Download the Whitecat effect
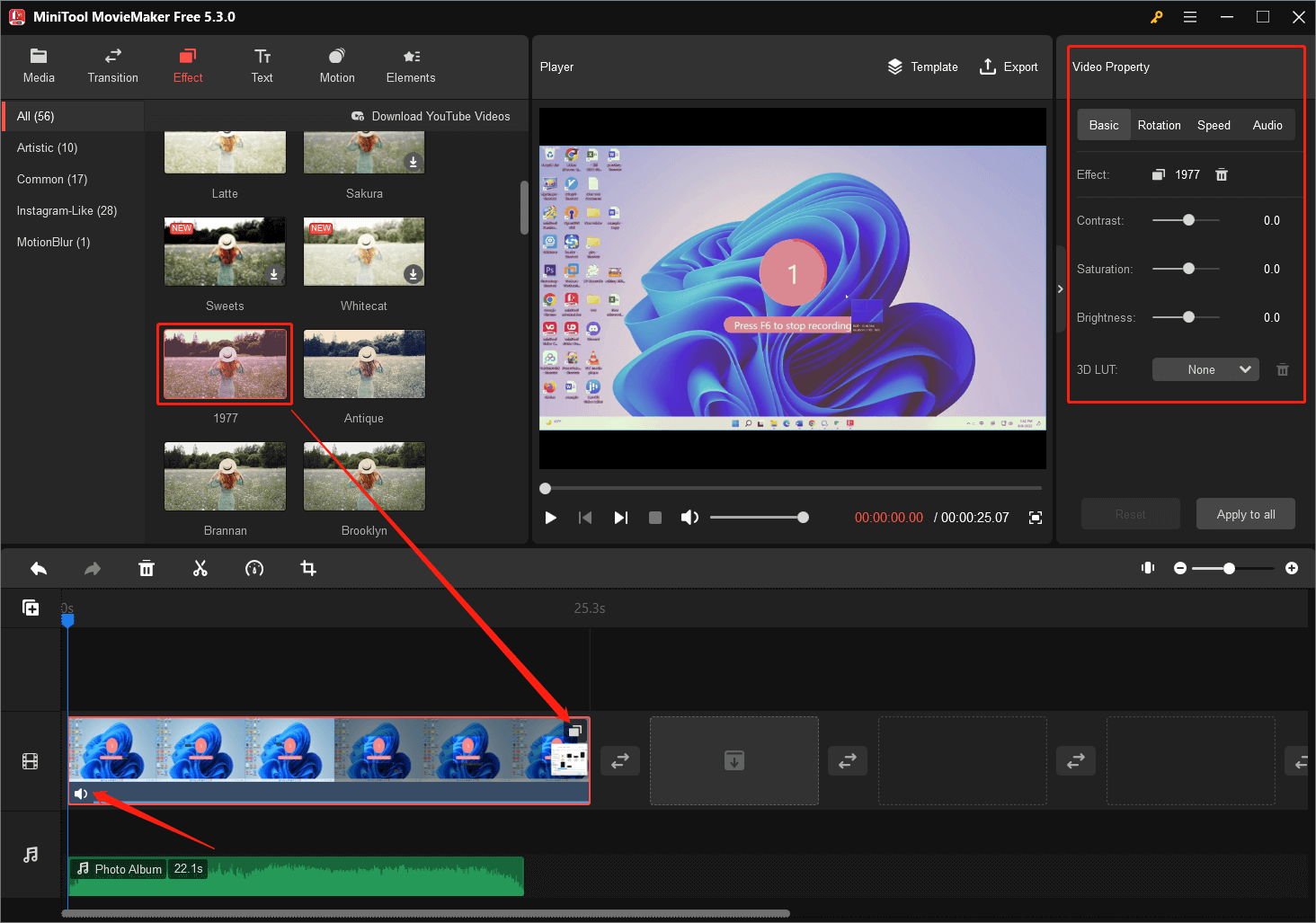This screenshot has height=923, width=1316. [413, 274]
